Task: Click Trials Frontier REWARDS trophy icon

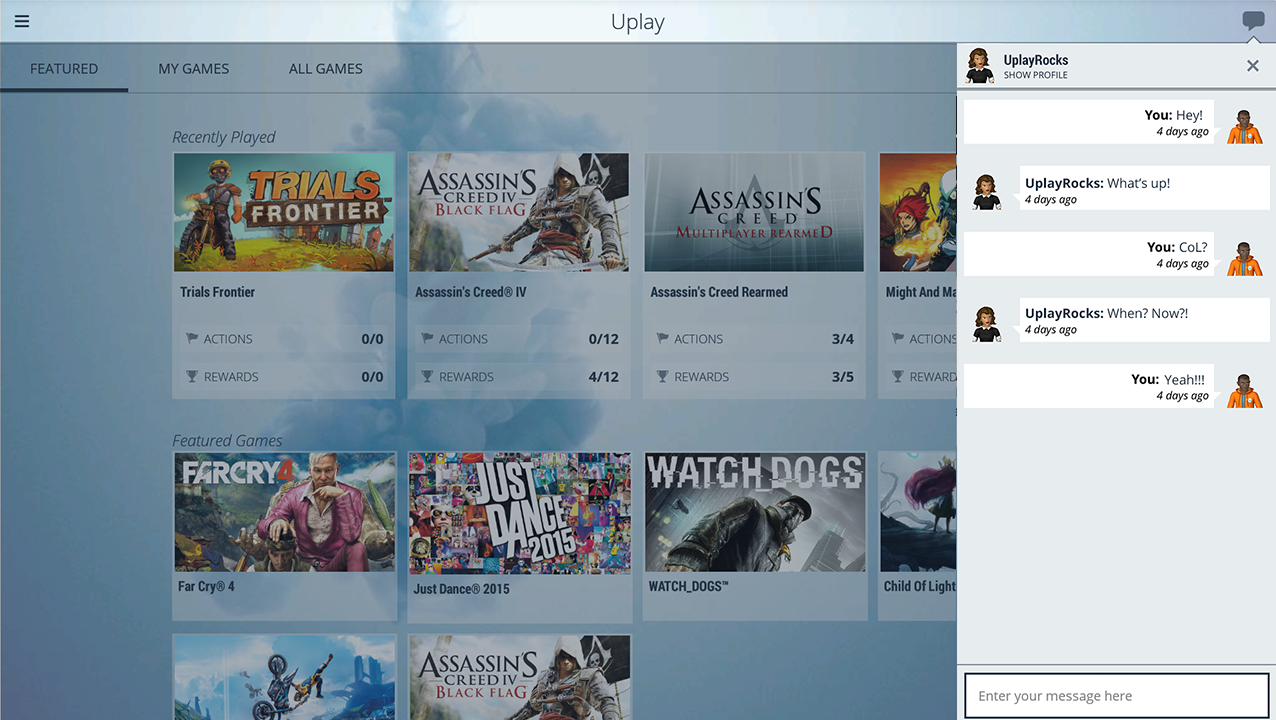Action: point(192,377)
